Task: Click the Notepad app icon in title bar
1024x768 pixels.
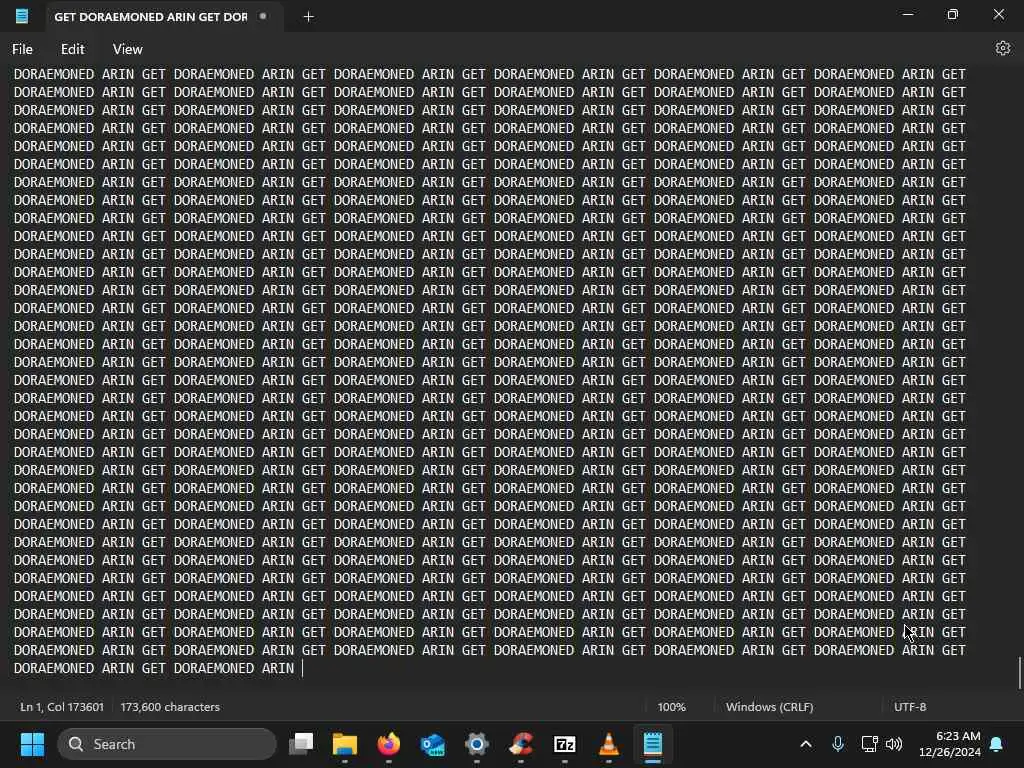Action: [x=22, y=16]
